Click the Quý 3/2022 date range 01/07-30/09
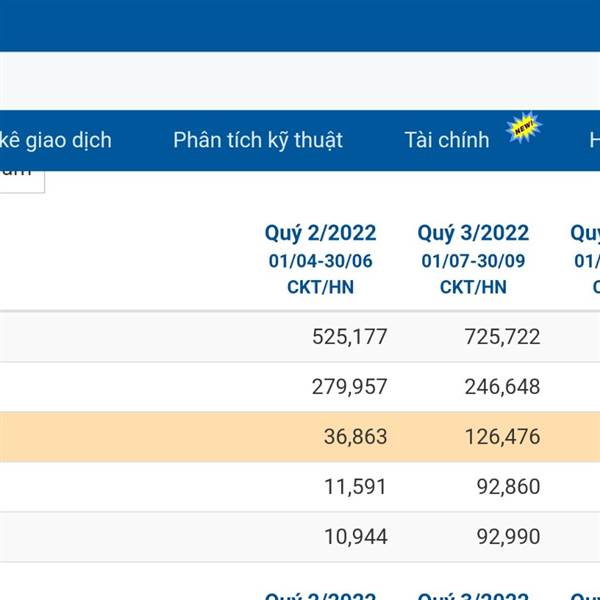 point(473,261)
